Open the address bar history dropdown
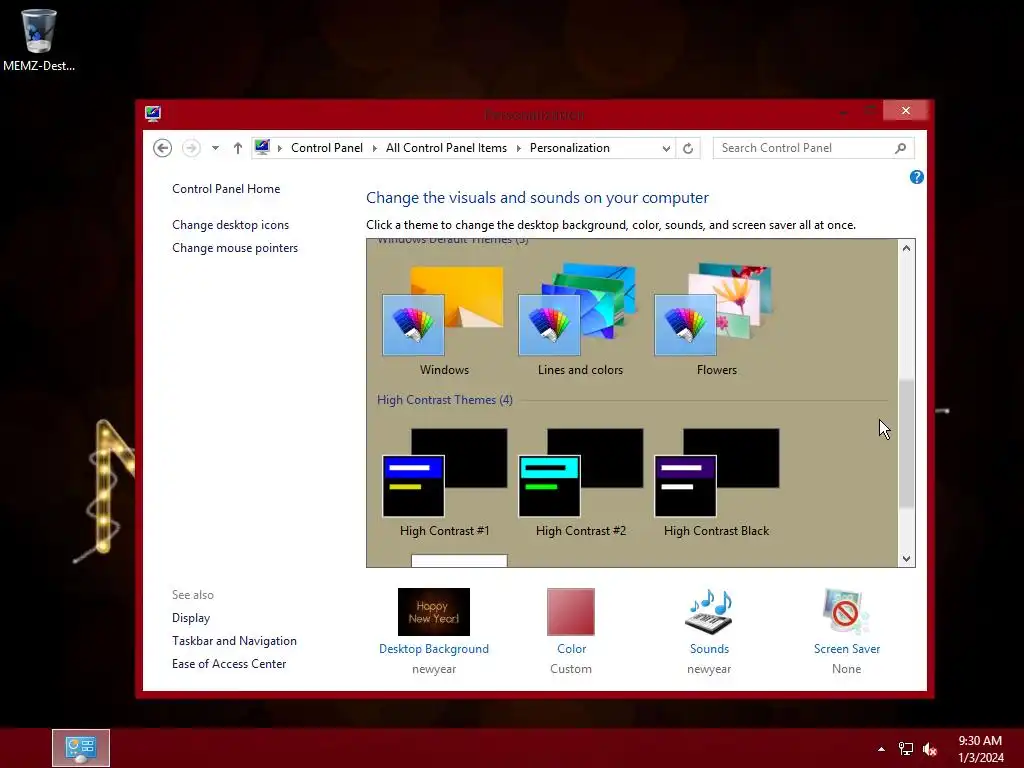This screenshot has width=1024, height=768. click(x=665, y=148)
